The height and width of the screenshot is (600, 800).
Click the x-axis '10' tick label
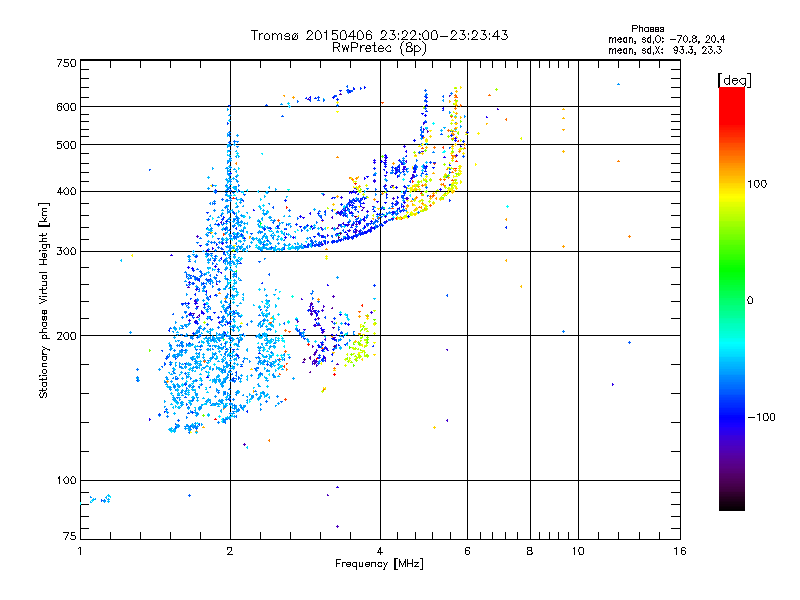point(578,551)
